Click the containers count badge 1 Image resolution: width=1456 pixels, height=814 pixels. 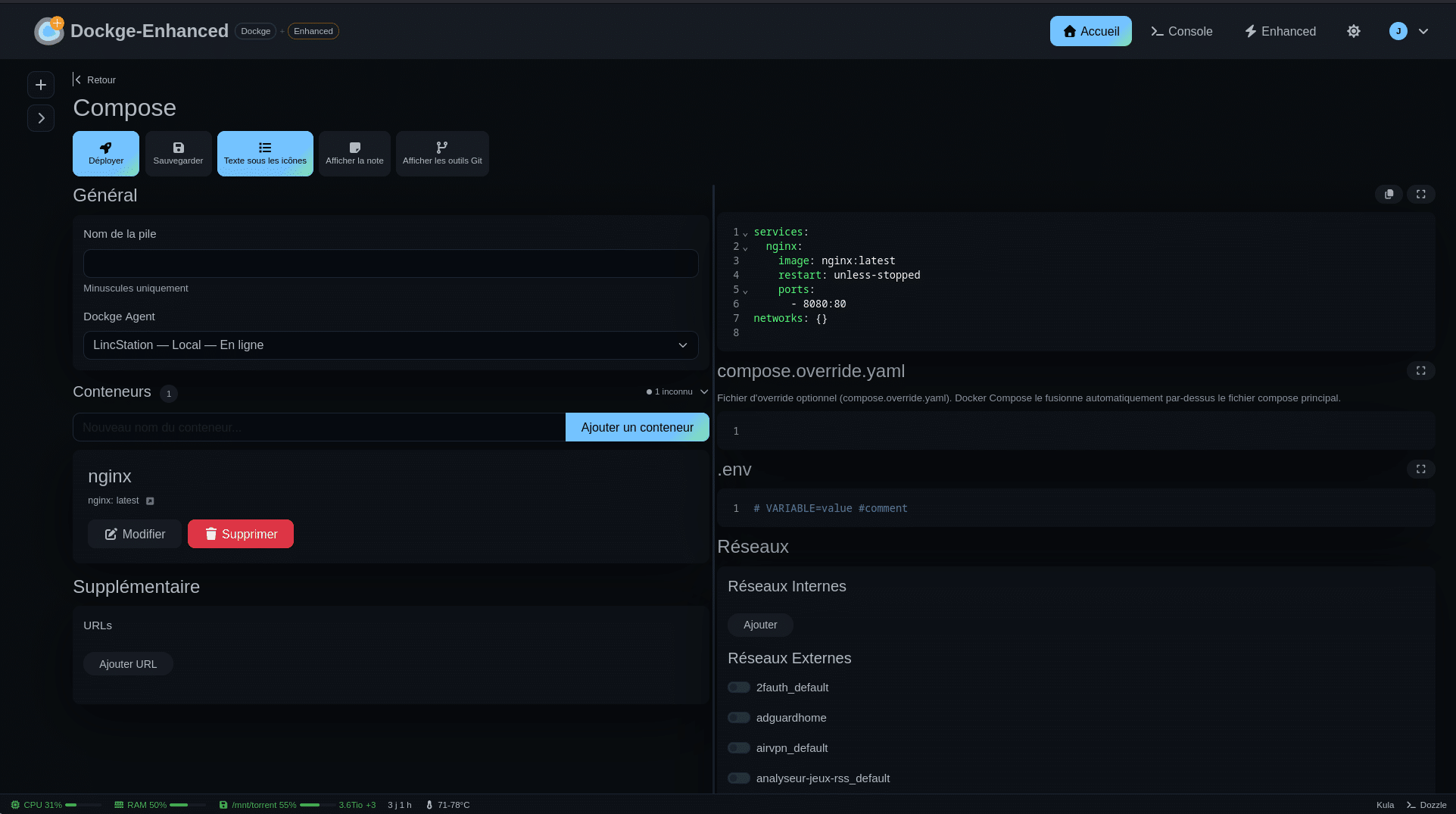click(x=169, y=394)
